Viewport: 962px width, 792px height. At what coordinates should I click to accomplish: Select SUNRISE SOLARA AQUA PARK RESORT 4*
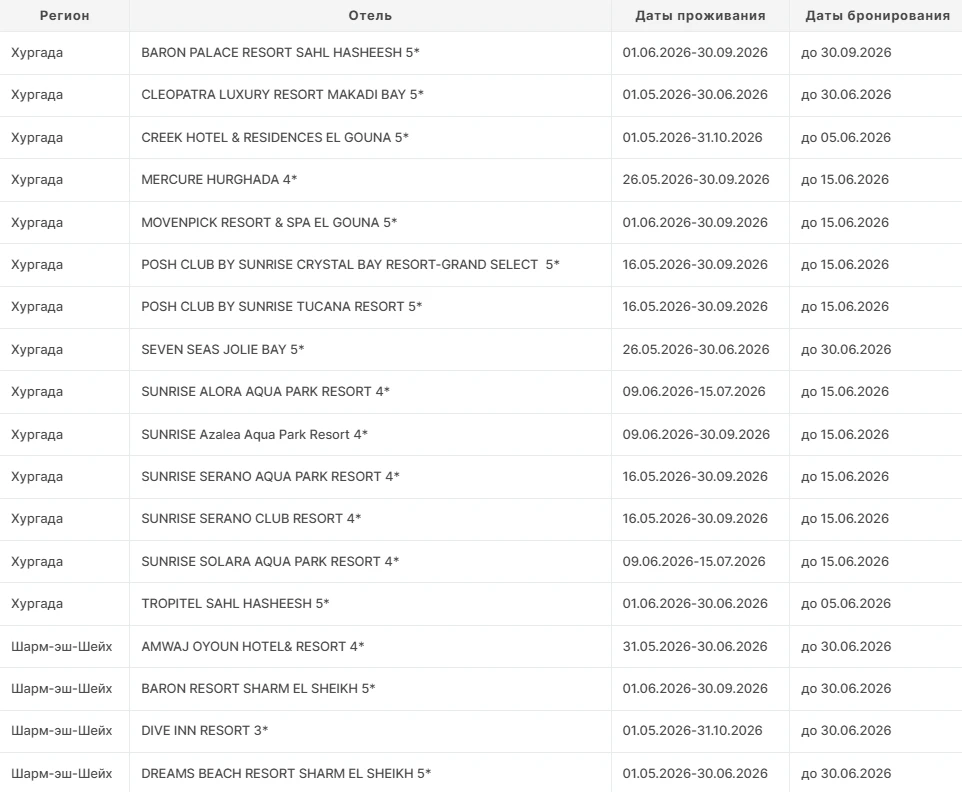[x=270, y=561]
